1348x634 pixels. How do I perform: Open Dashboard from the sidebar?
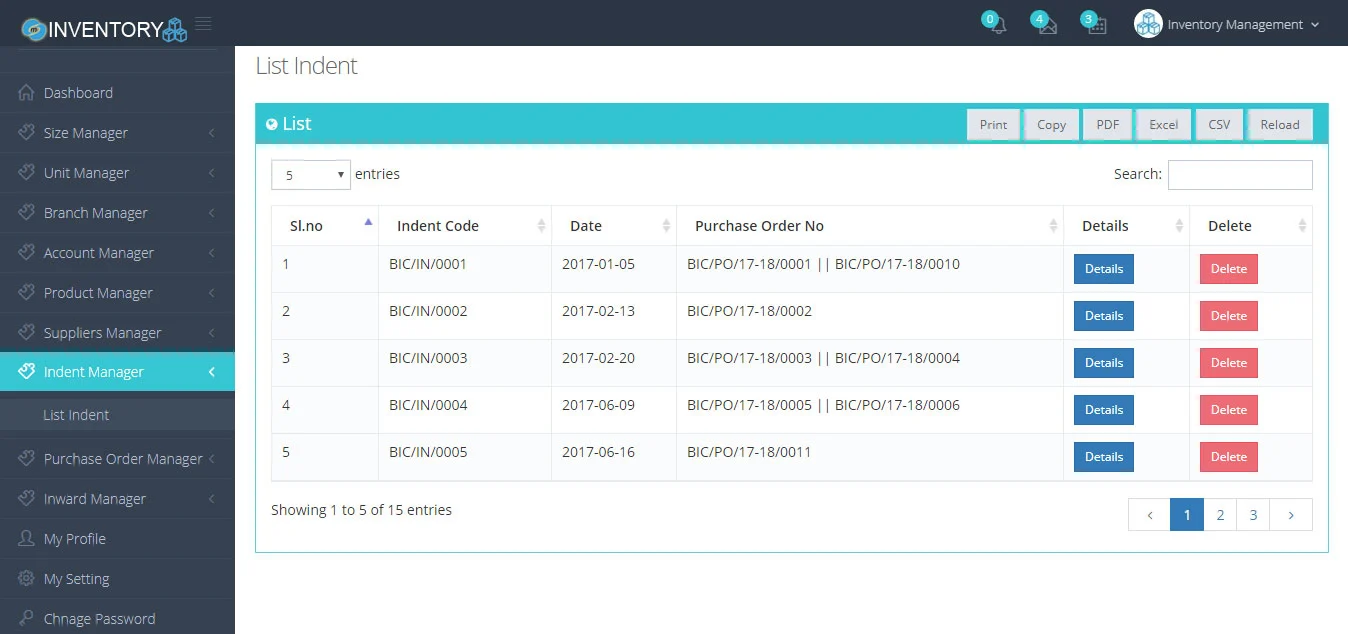point(117,93)
